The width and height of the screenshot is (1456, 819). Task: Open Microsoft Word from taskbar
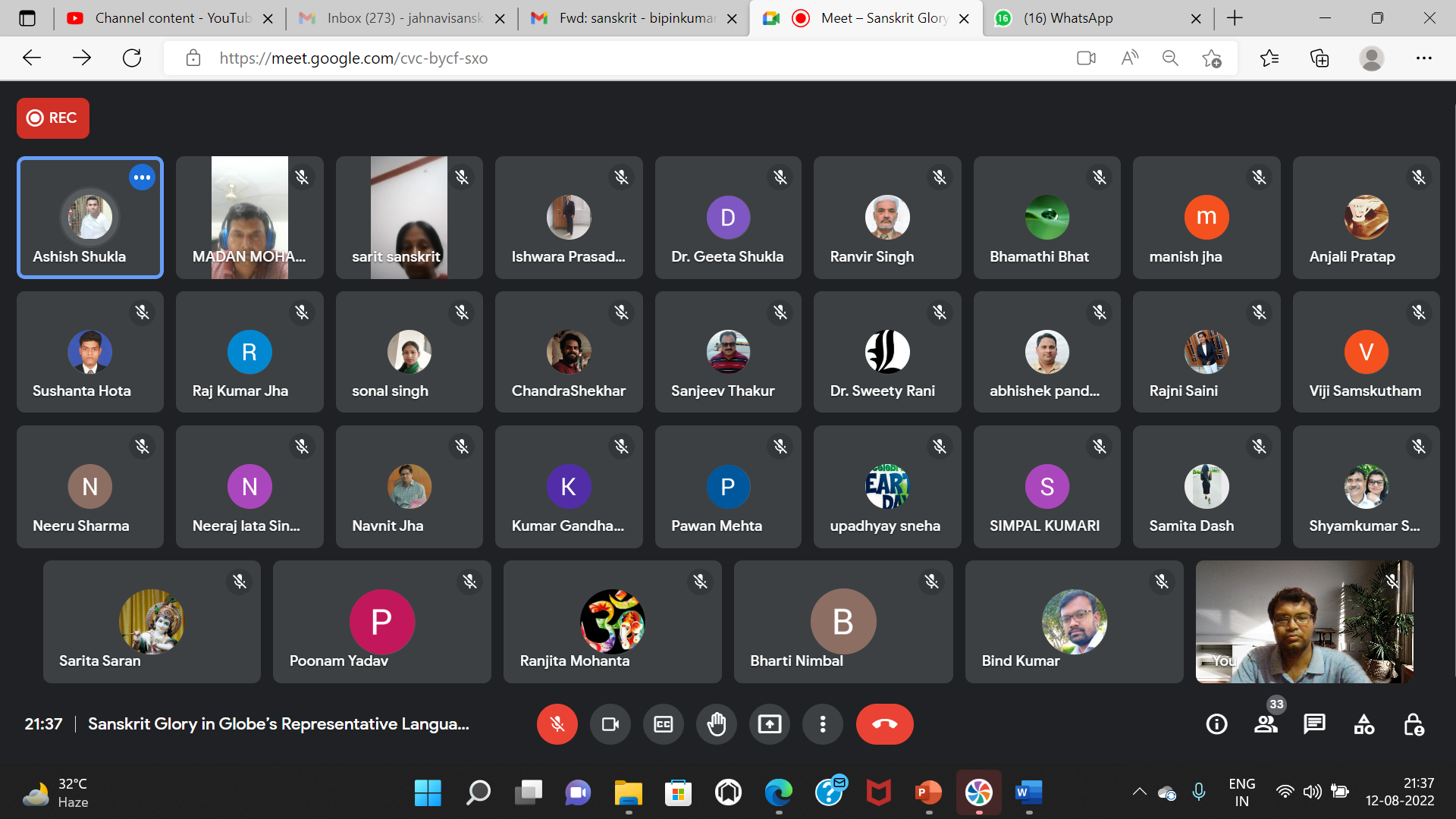[1028, 792]
